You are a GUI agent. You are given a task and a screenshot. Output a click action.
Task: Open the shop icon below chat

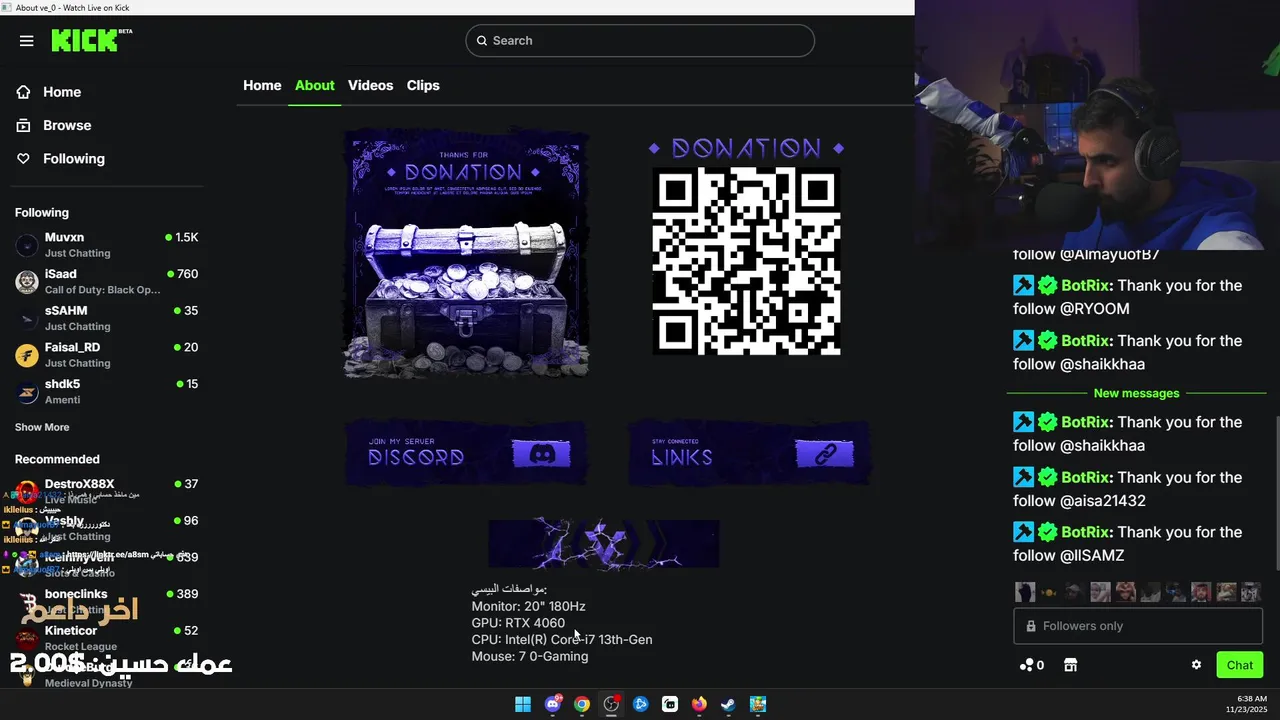(x=1069, y=665)
